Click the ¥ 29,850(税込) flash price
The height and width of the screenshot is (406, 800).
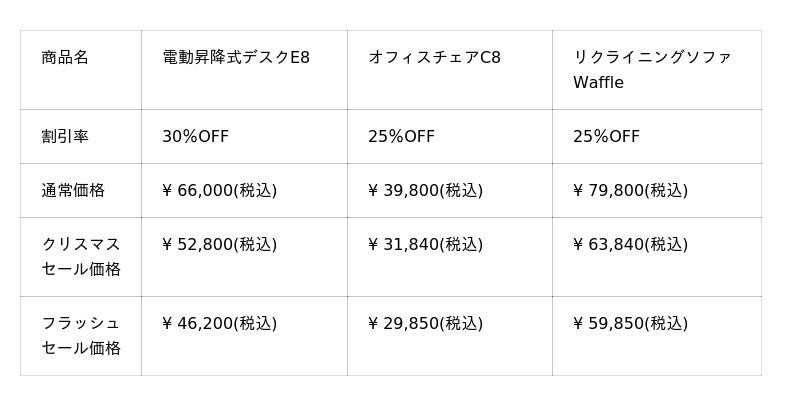(x=426, y=324)
